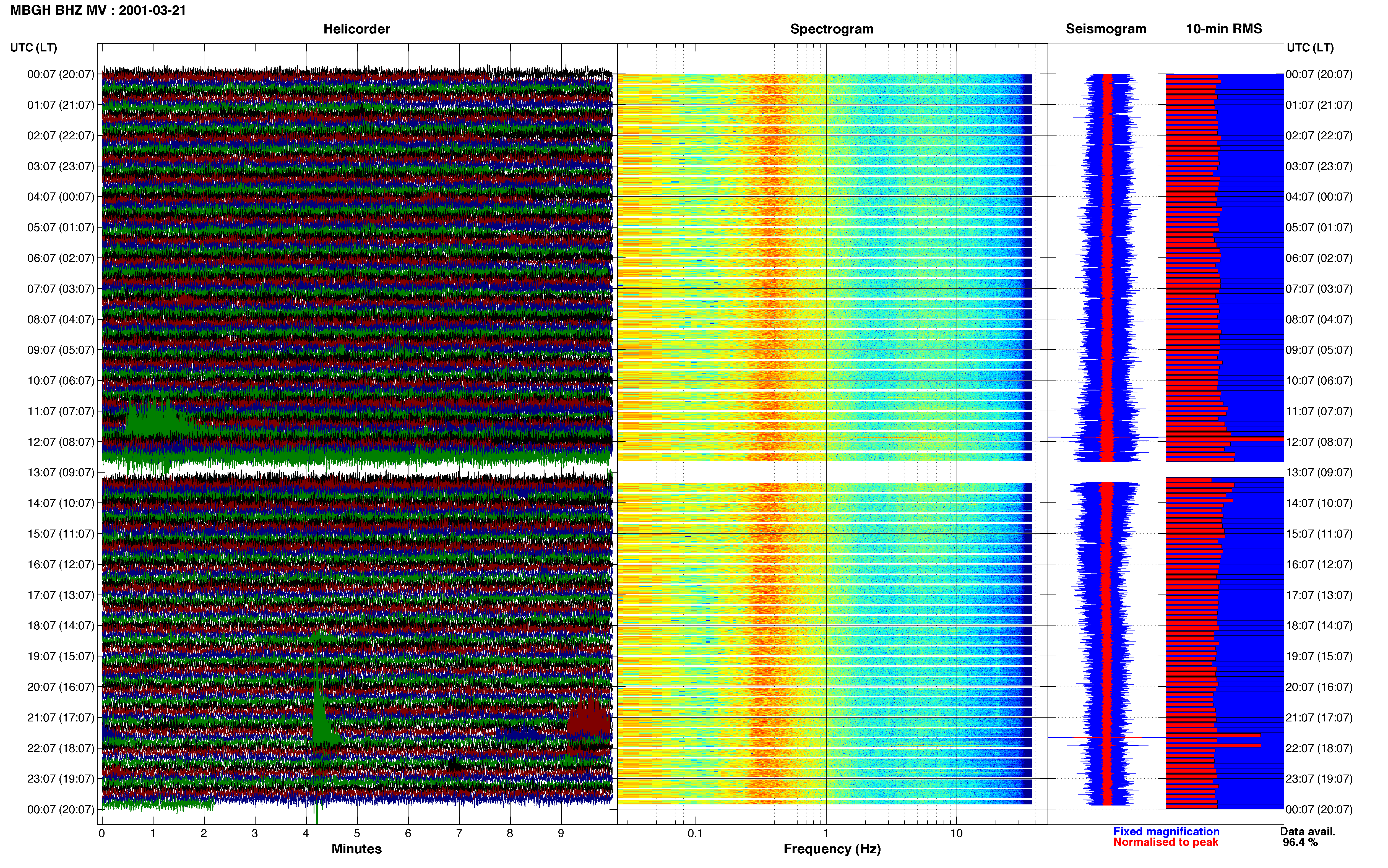
Task: Click left time label '03:07 (23:07)'
Action: pyautogui.click(x=61, y=166)
